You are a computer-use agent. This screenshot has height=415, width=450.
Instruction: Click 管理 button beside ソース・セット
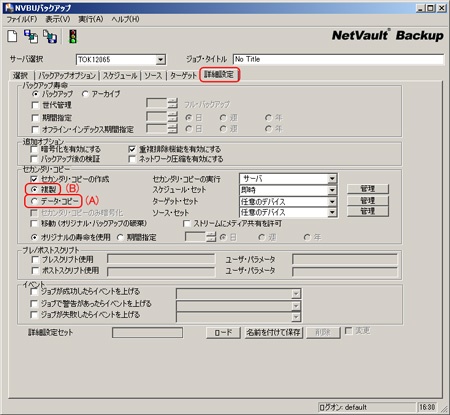[x=368, y=211]
